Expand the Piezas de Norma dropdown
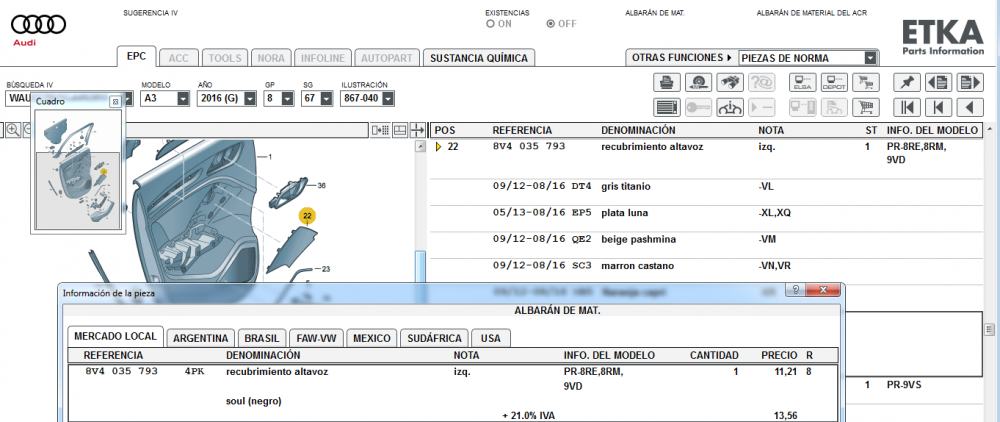Screen dimensions: 1000x422 click(x=870, y=58)
